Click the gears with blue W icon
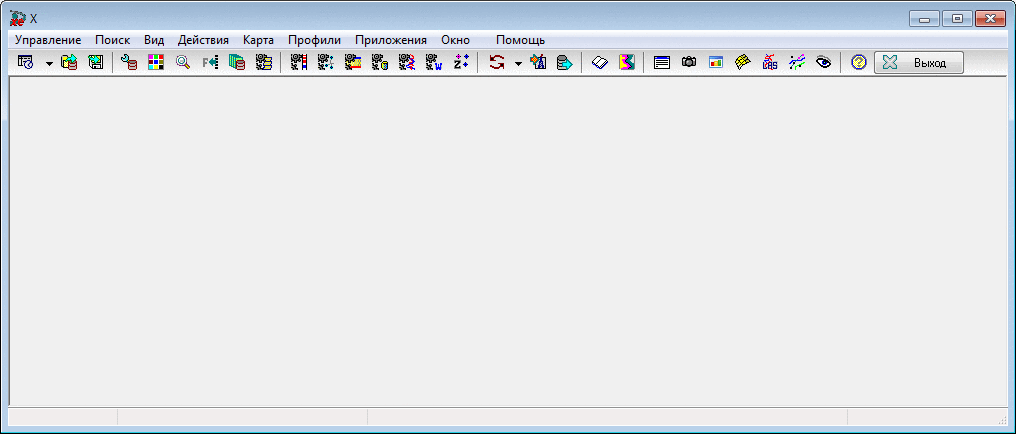The height and width of the screenshot is (434, 1016). [433, 63]
